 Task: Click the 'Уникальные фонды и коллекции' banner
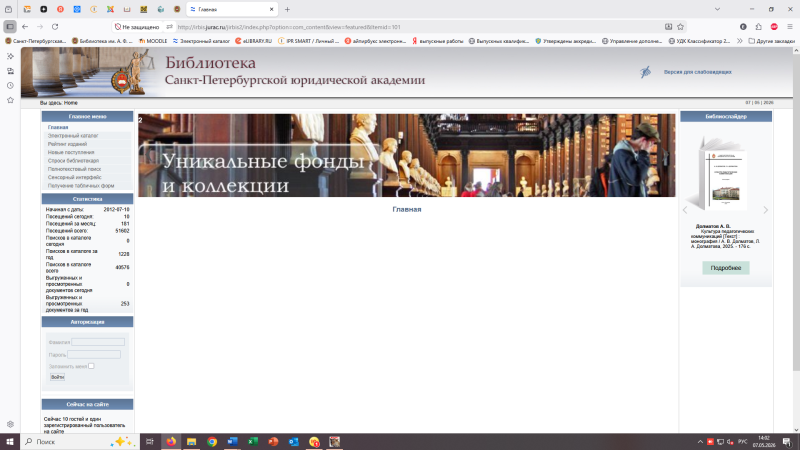[407, 155]
